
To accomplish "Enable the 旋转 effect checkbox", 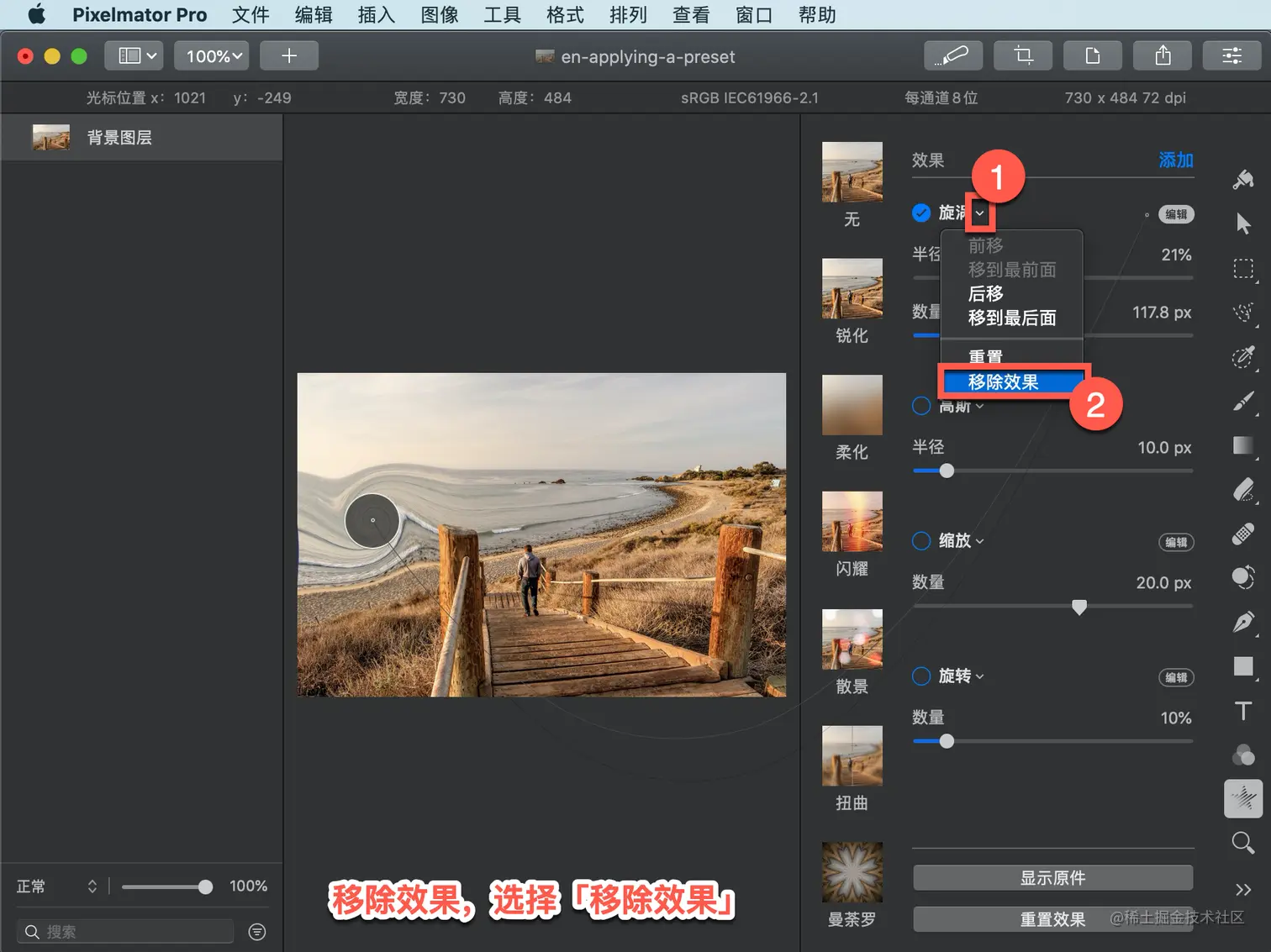I will (x=921, y=676).
